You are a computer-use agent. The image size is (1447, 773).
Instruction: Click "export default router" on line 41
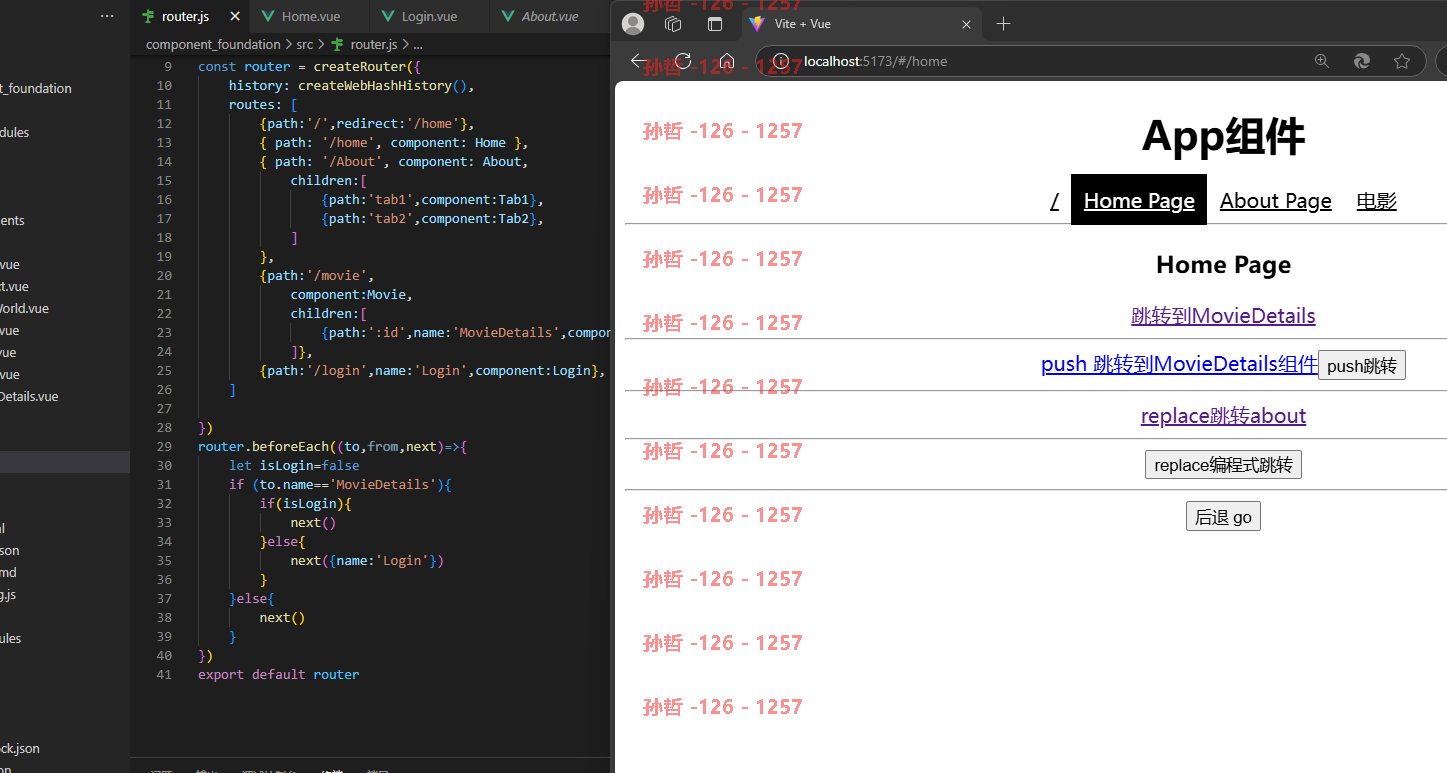(x=278, y=675)
